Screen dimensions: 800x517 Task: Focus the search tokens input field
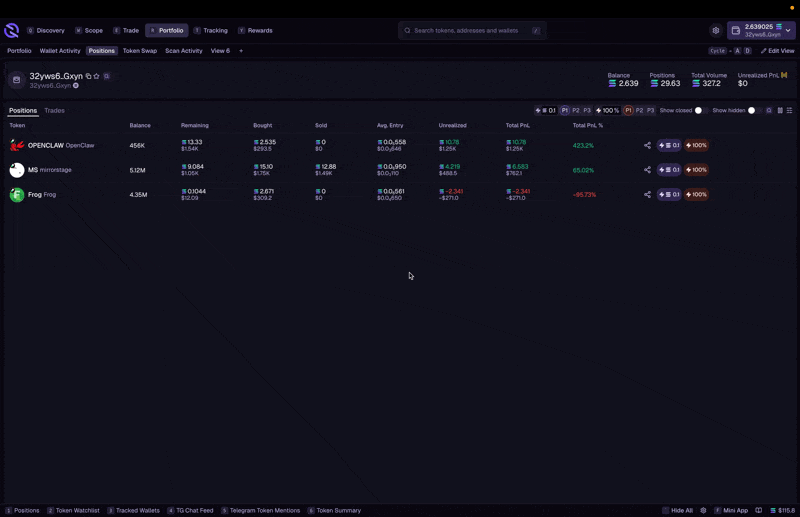click(472, 31)
